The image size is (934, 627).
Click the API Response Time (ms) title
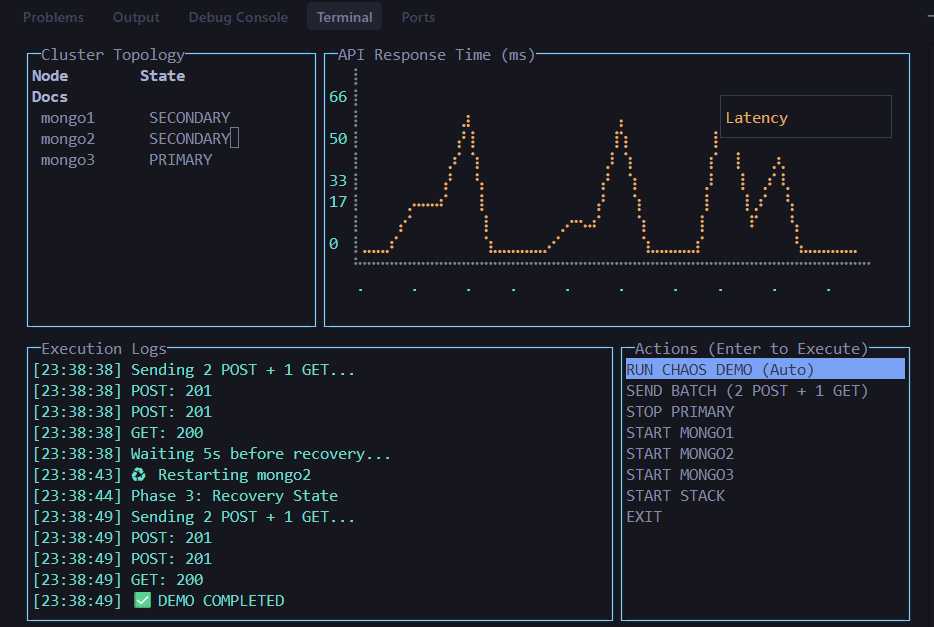[x=437, y=55]
